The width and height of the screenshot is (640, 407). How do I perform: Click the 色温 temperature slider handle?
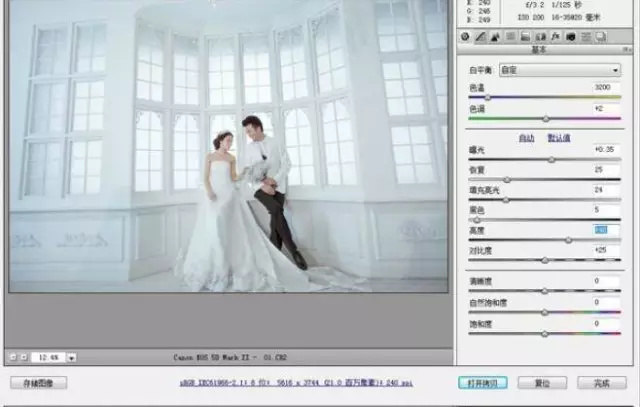487,98
